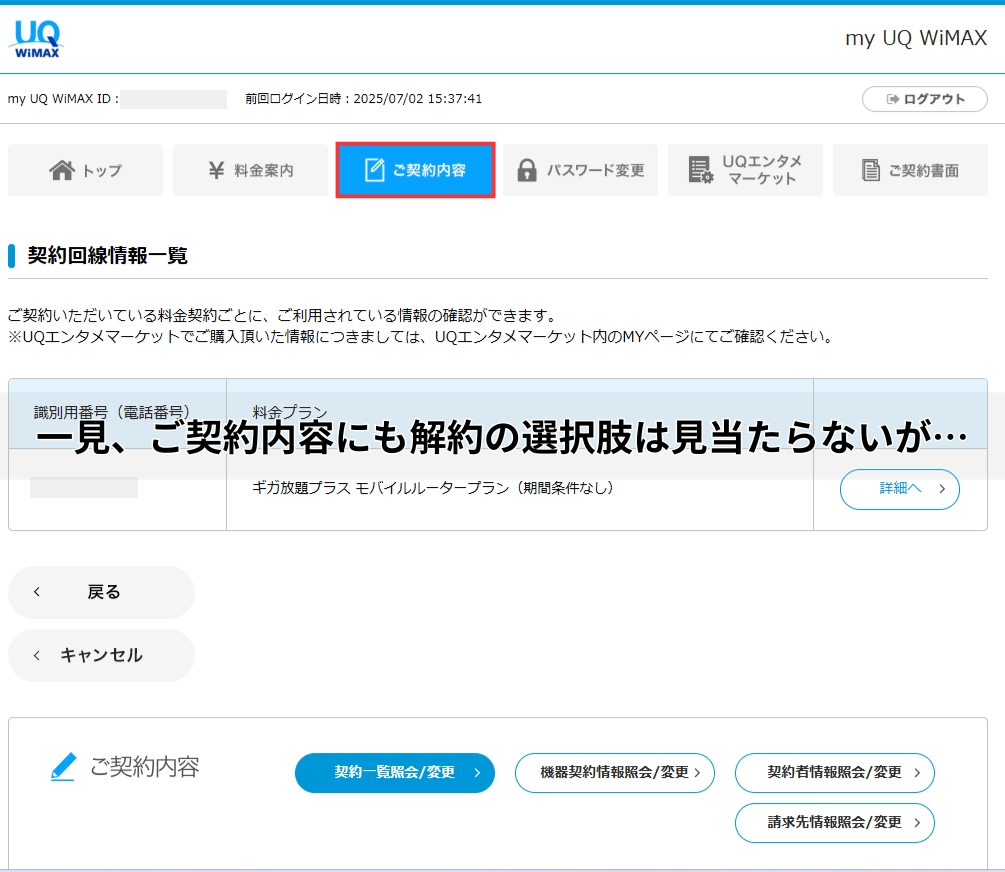This screenshot has width=1005, height=872.
Task: Click the masked phone number cell
Action: (x=84, y=487)
